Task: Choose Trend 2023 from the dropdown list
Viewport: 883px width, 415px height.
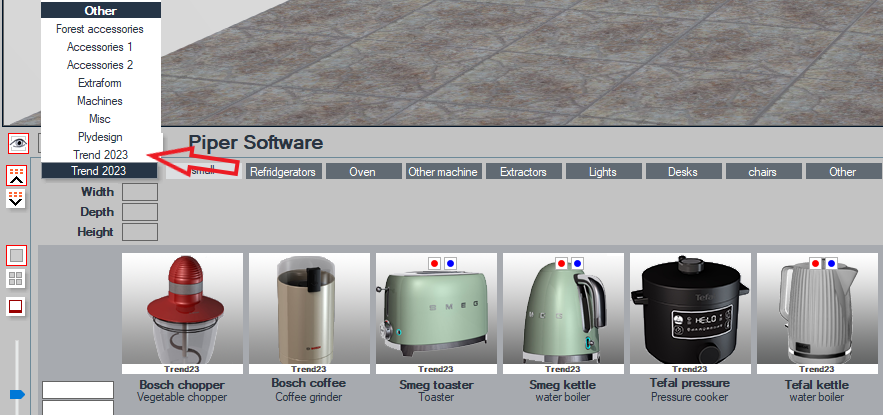Action: tap(100, 154)
